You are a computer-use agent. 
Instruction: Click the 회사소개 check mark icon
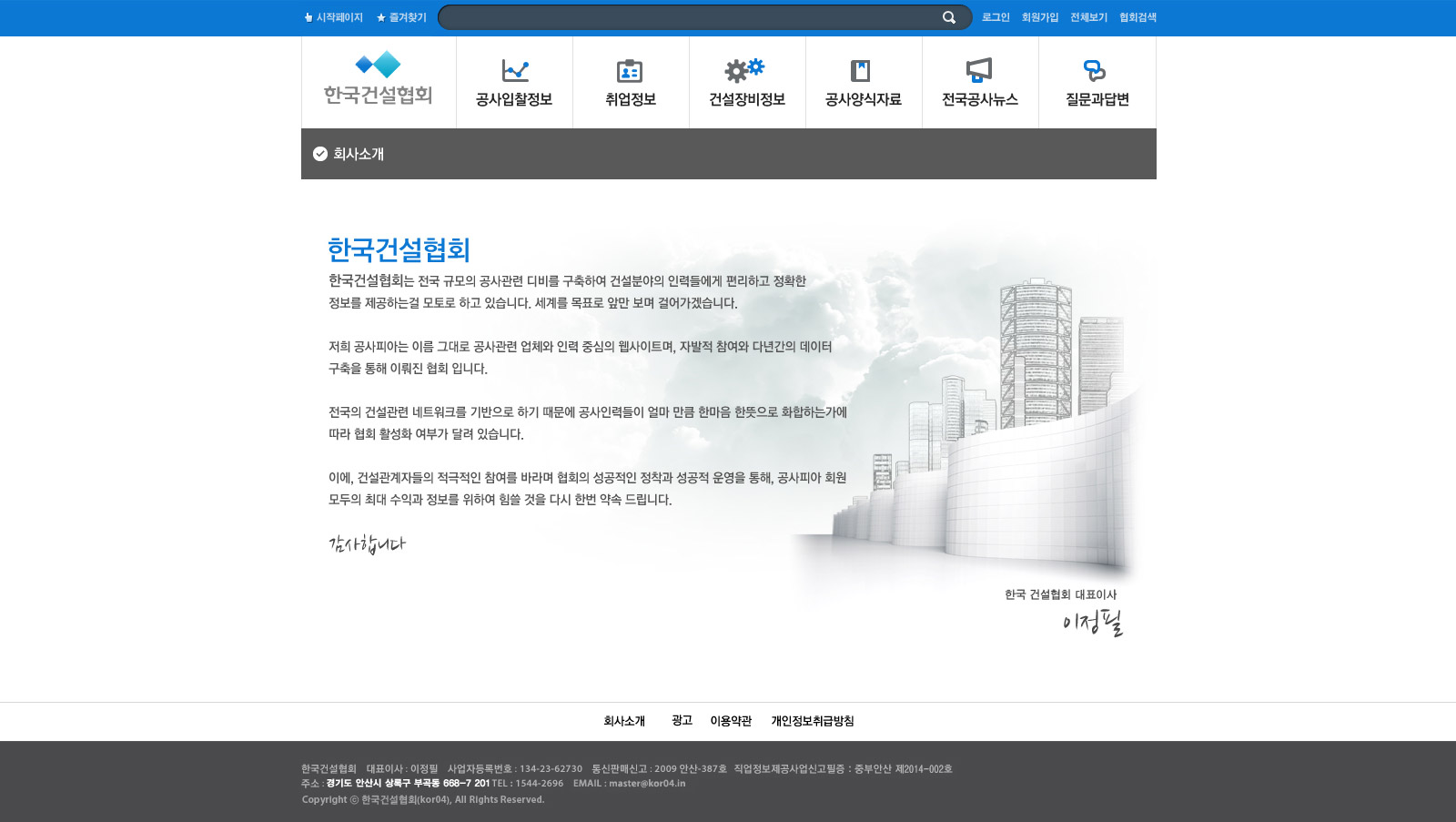pyautogui.click(x=320, y=154)
